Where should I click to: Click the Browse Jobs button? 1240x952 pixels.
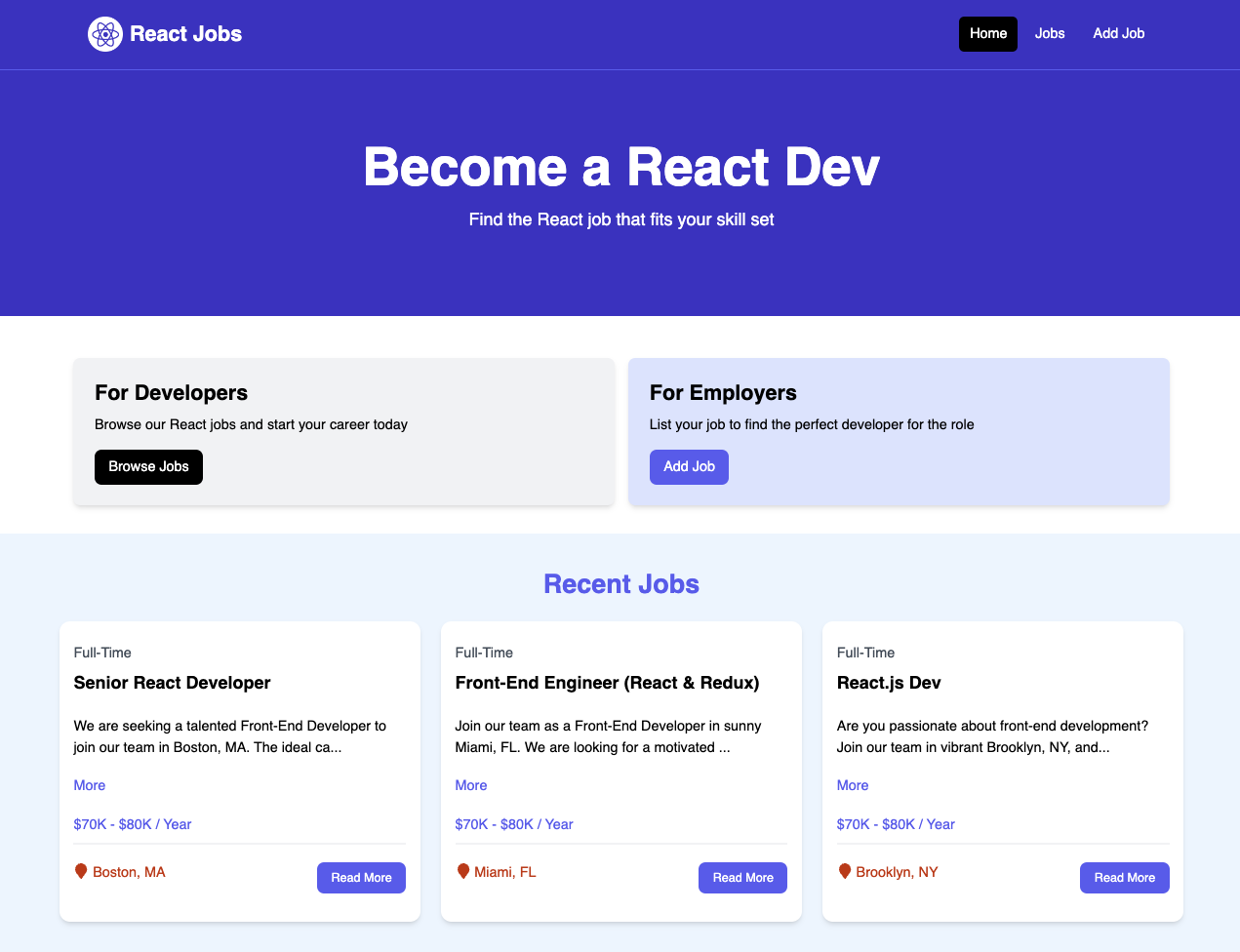(x=148, y=467)
